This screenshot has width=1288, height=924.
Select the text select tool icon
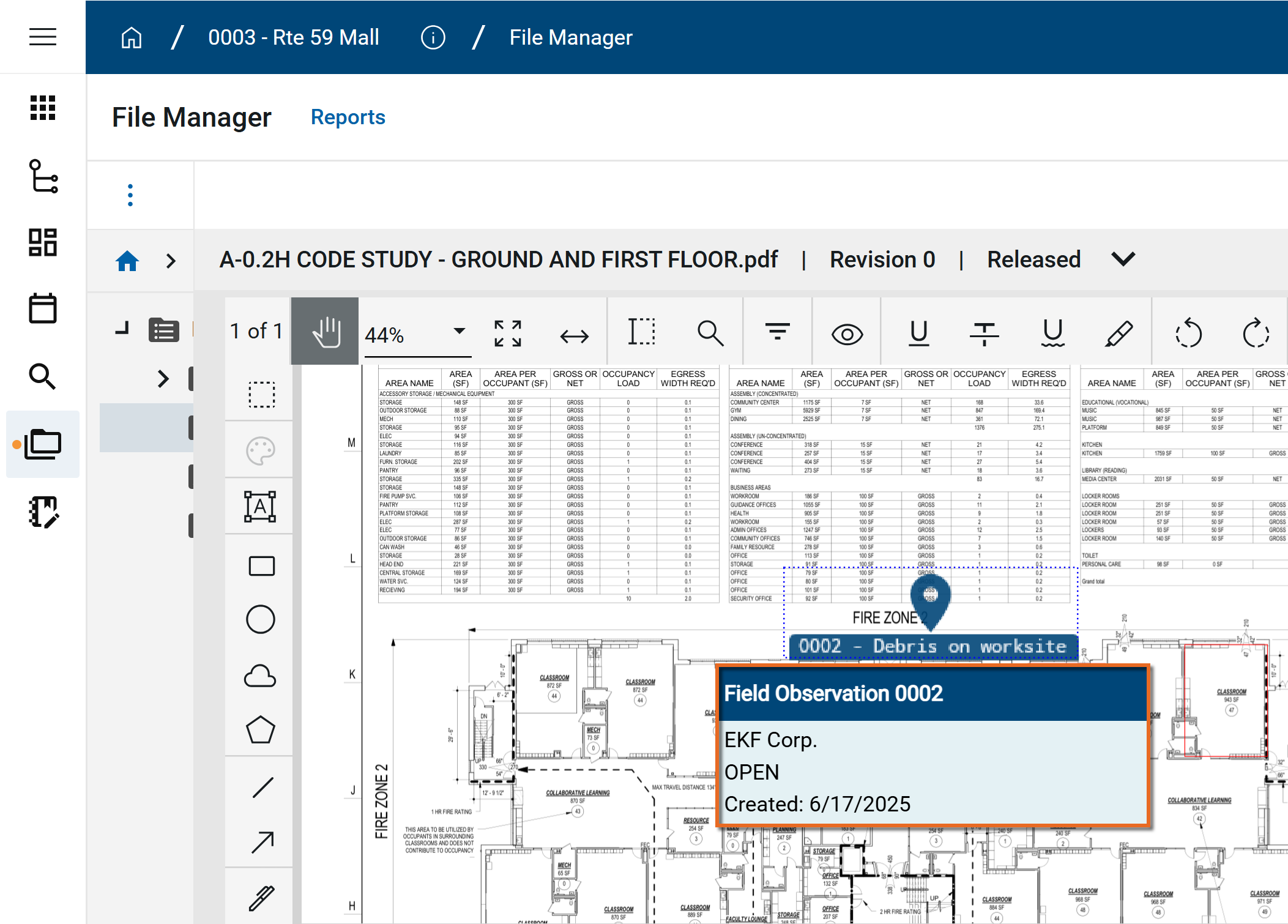[x=641, y=332]
